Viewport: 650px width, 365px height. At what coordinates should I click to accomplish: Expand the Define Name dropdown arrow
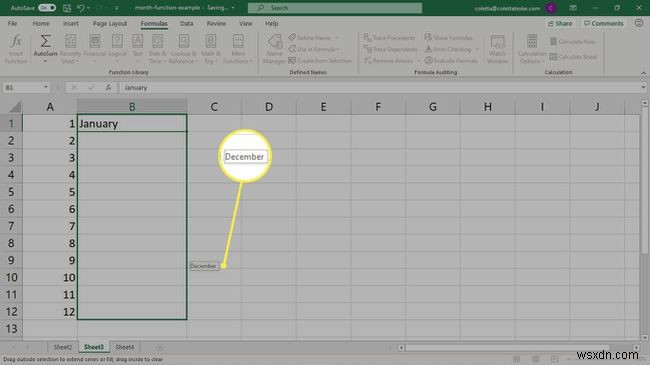coord(337,38)
